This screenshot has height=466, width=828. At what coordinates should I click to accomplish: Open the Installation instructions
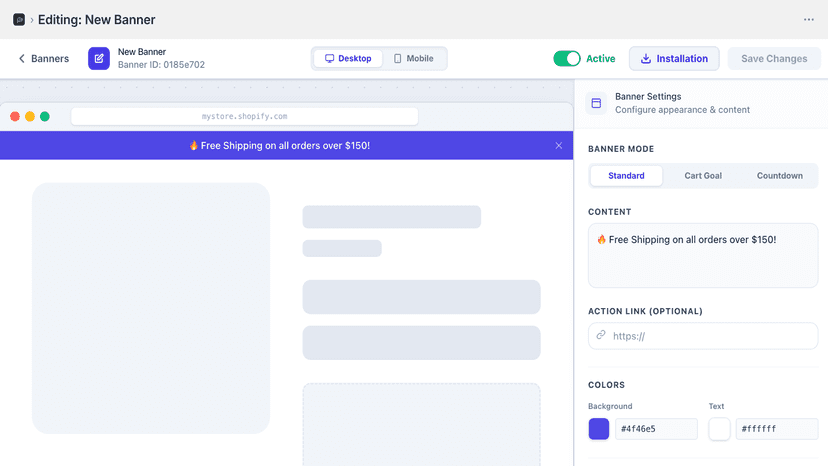pos(674,59)
